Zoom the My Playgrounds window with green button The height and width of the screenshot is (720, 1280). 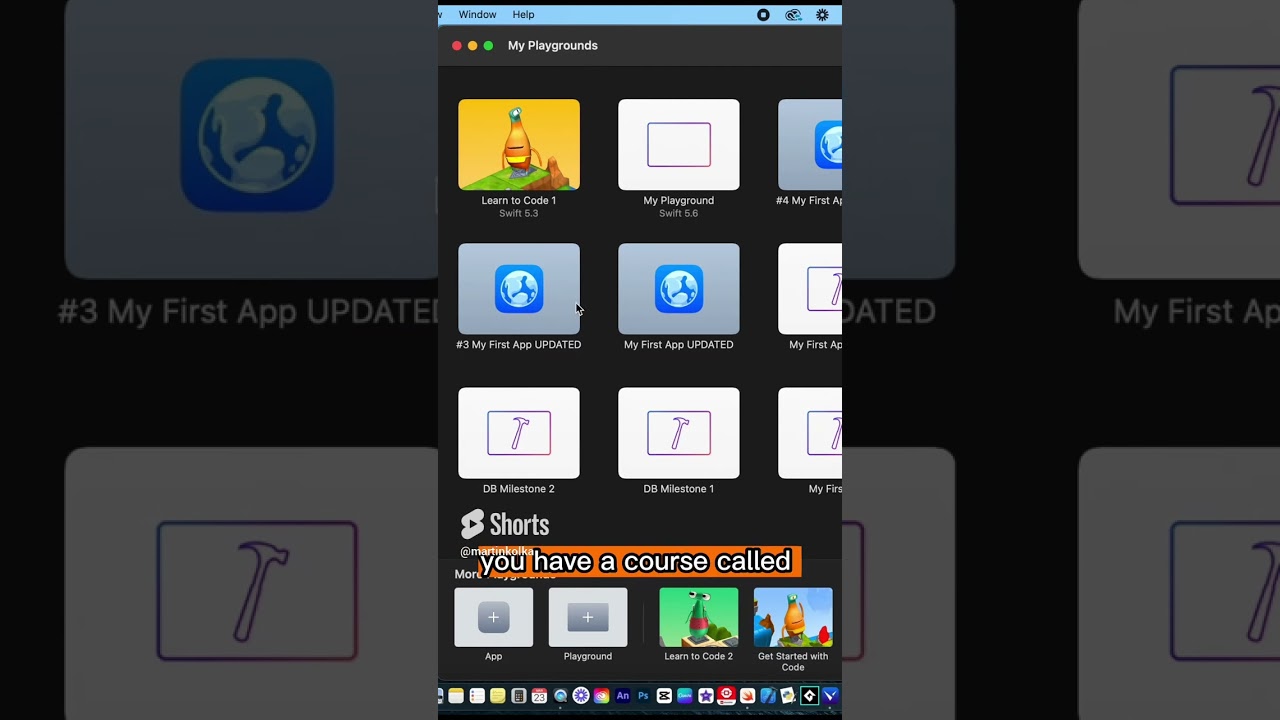click(x=488, y=45)
